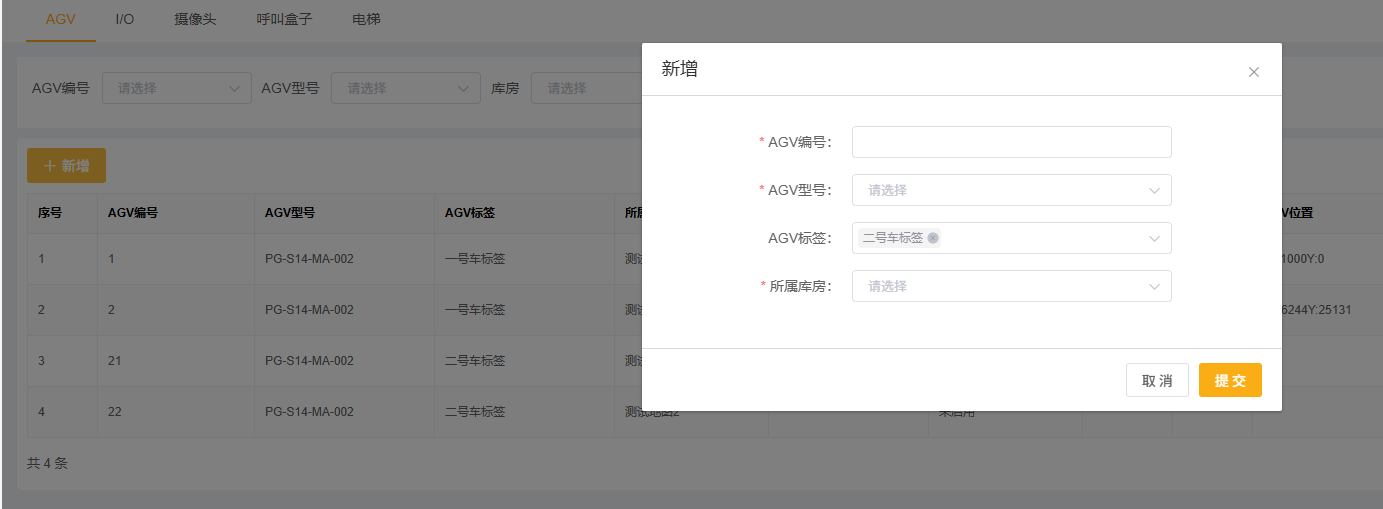The height and width of the screenshot is (509, 1383).
Task: Click the AGV编号 column header
Action: 133,213
